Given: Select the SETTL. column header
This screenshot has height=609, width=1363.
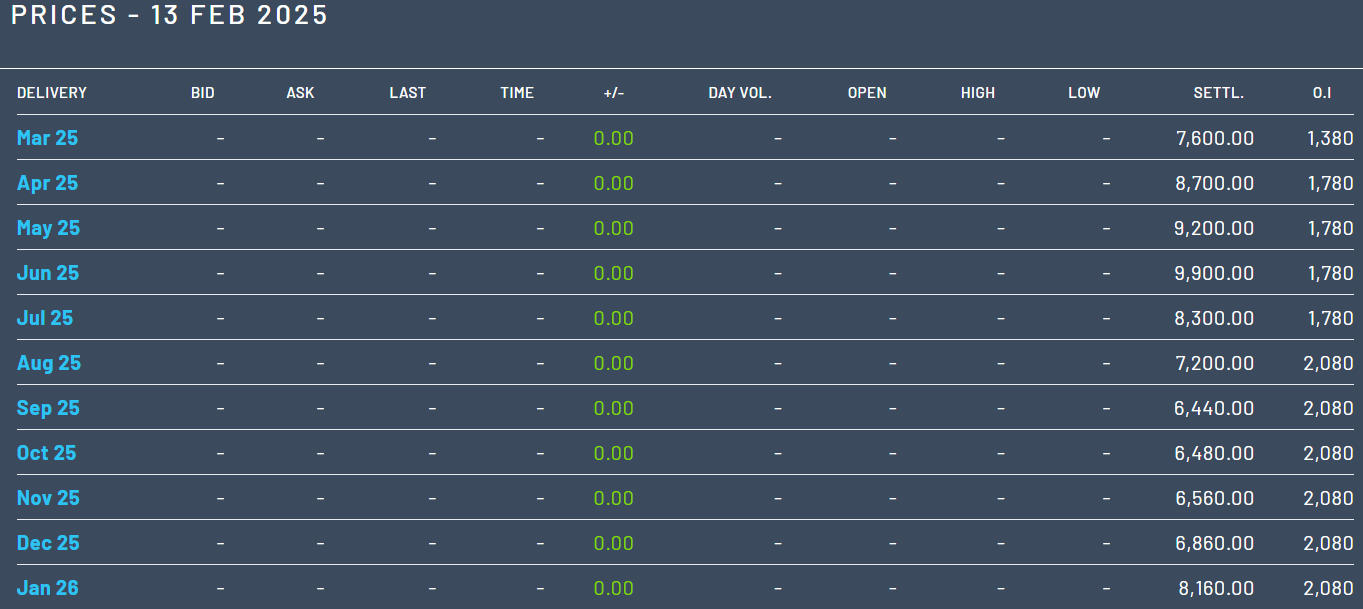Looking at the screenshot, I should [1218, 93].
